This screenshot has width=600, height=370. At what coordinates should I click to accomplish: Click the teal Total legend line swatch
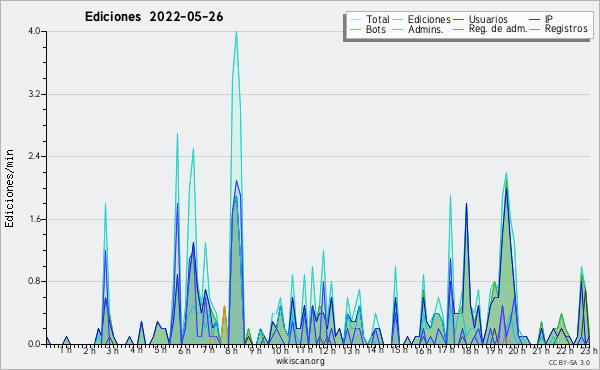click(x=355, y=20)
